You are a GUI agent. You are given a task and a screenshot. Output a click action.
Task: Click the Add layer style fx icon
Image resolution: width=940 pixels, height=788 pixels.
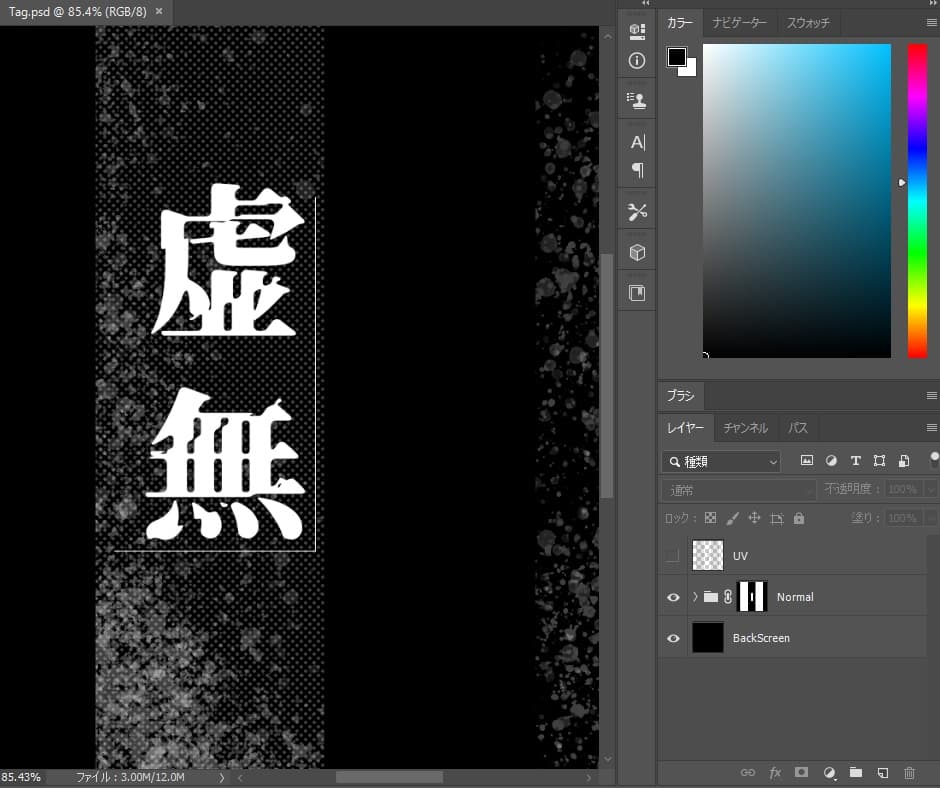click(775, 772)
